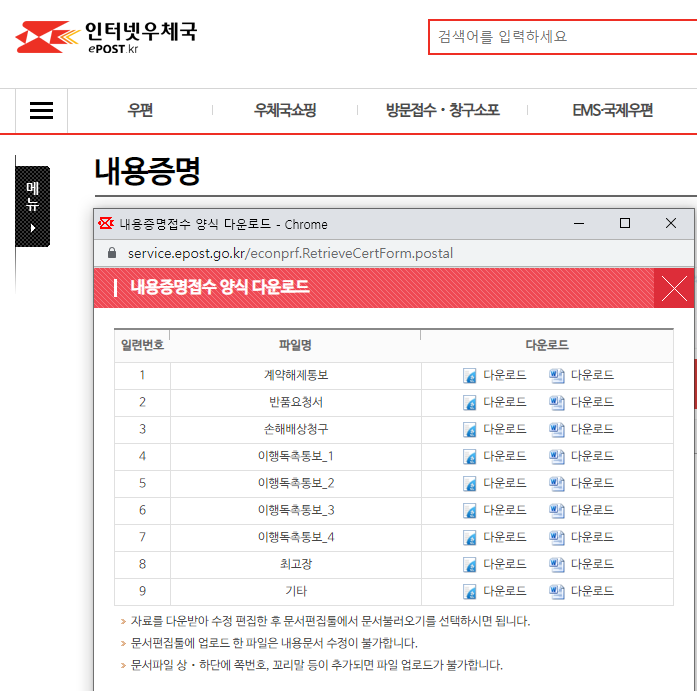Minimize the Chrome popup window

point(579,224)
